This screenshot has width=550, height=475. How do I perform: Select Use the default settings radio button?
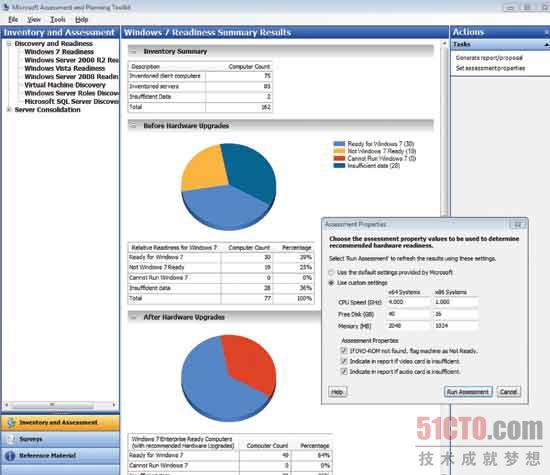(x=331, y=272)
